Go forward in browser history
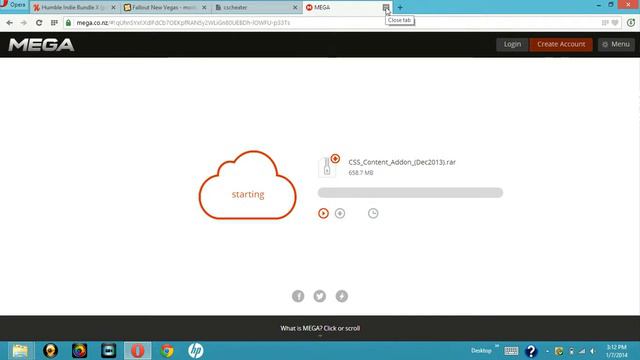The image size is (640, 360). coord(24,23)
